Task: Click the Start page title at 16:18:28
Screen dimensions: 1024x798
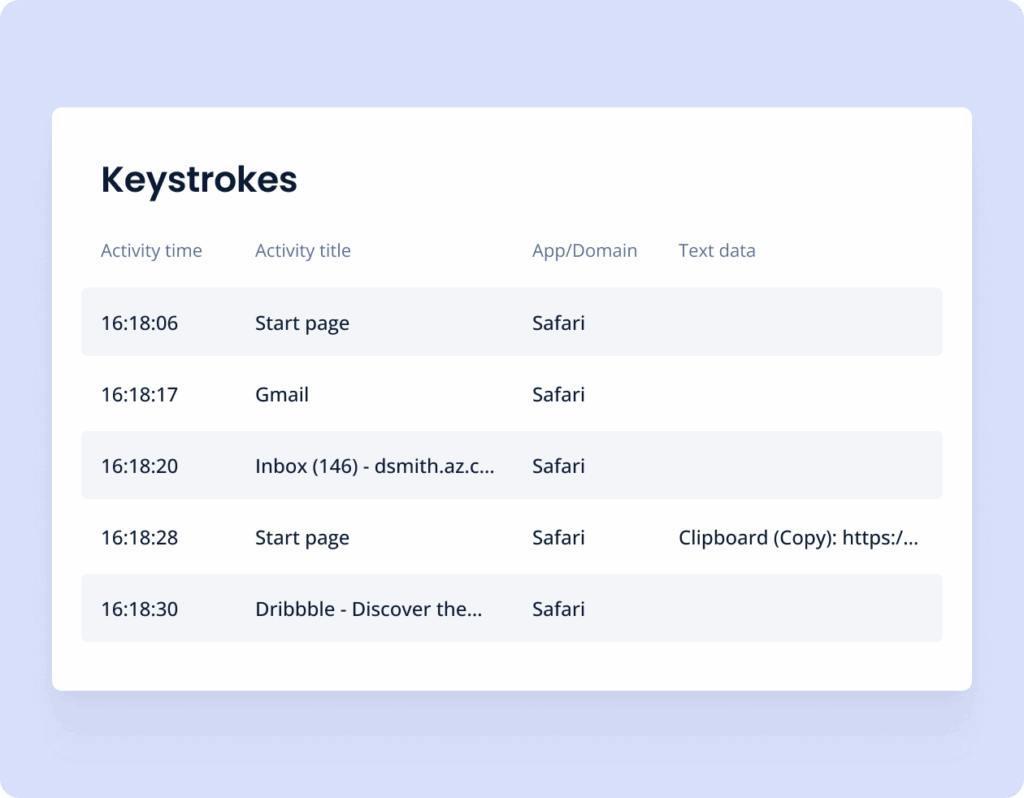Action: tap(302, 538)
